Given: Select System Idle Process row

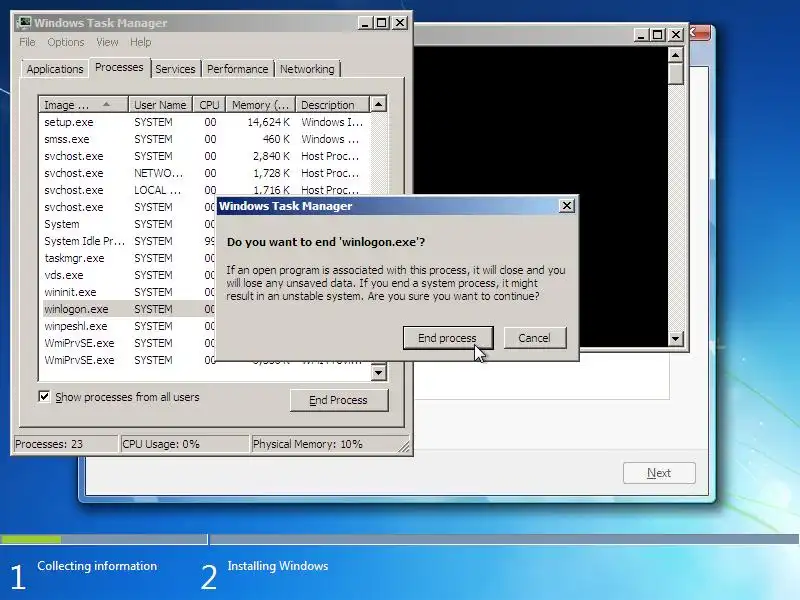Looking at the screenshot, I should [128, 241].
